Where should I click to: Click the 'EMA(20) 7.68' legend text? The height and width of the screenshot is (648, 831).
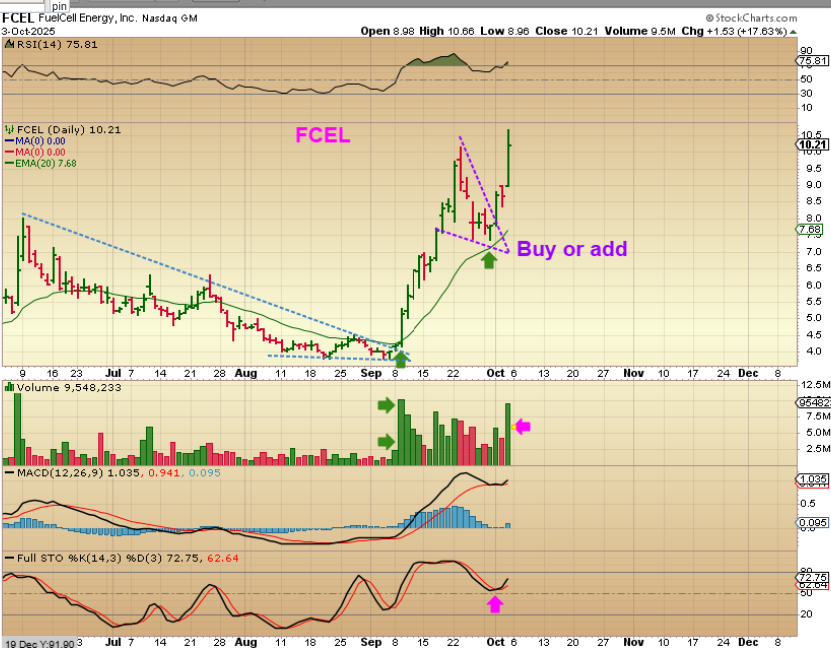click(46, 164)
